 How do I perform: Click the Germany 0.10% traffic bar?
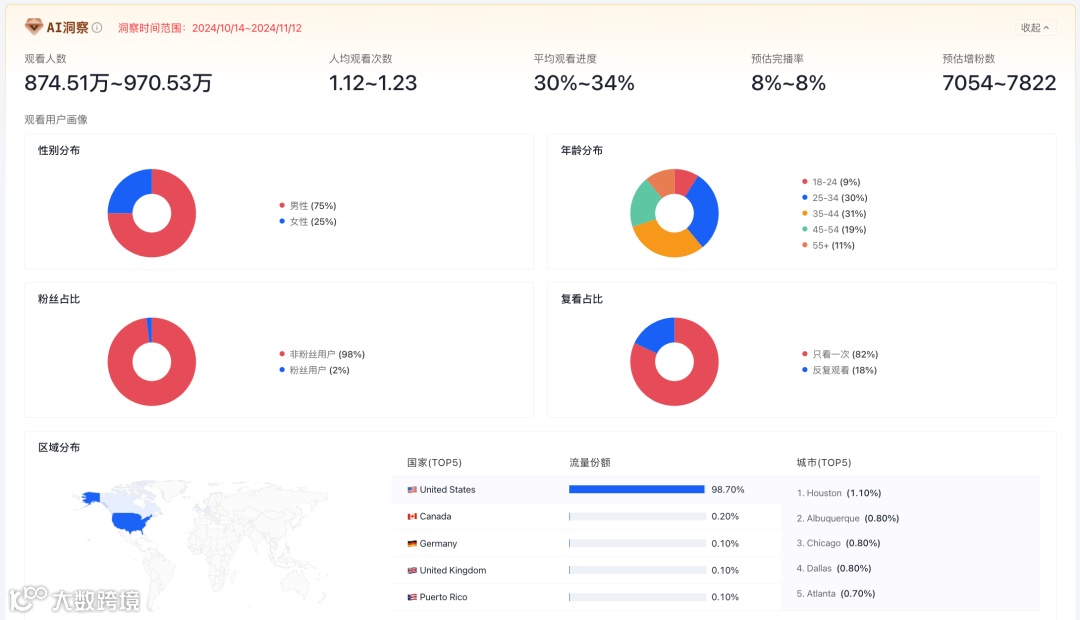[x=636, y=544]
